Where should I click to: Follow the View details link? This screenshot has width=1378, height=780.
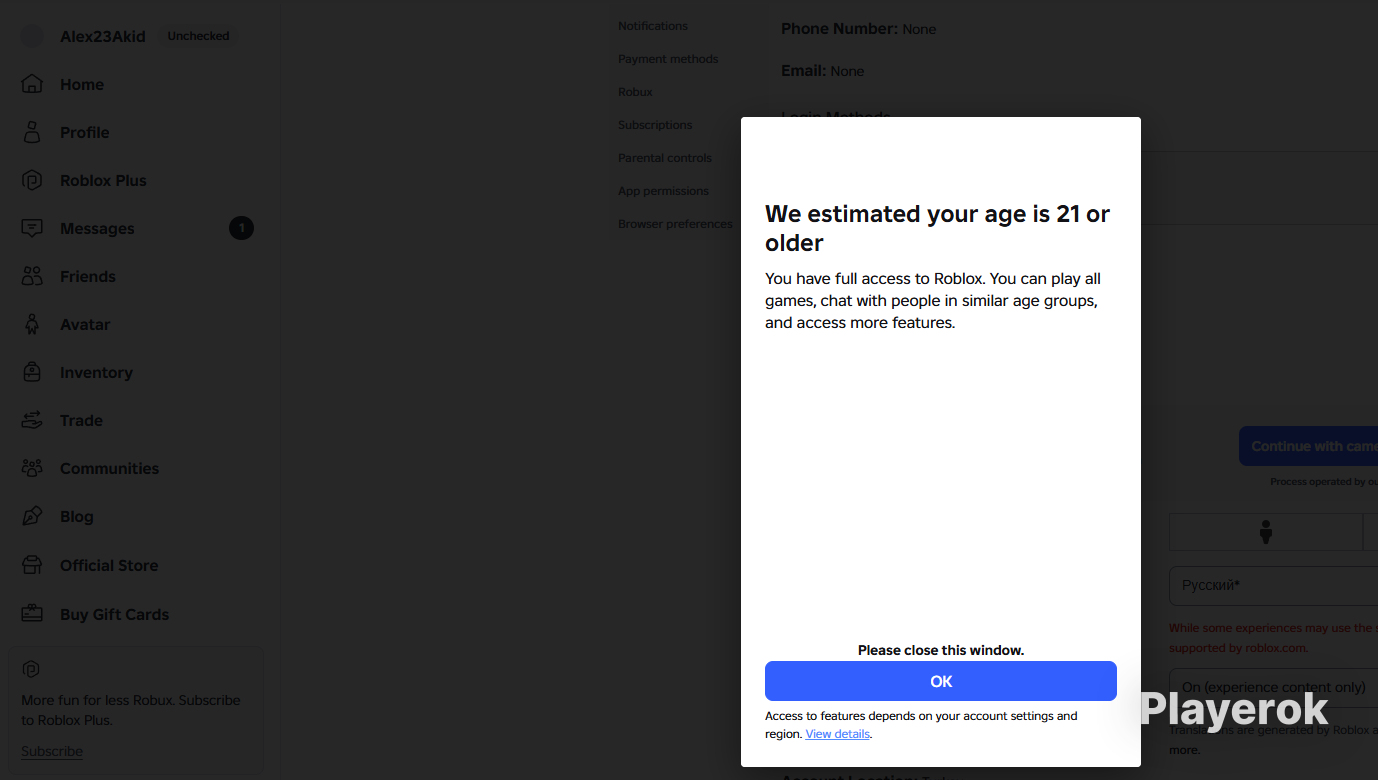click(838, 734)
